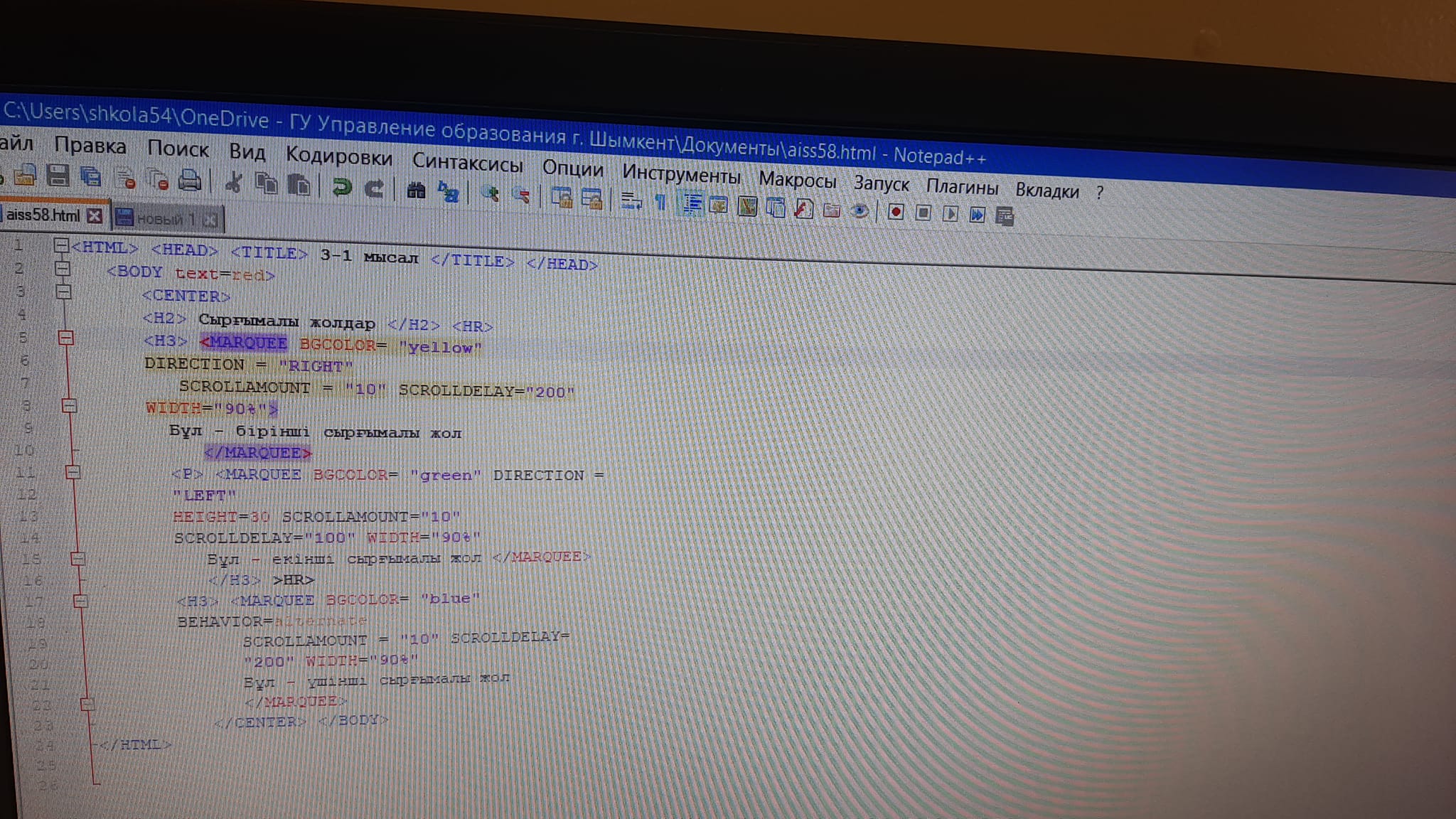This screenshot has width=1456, height=819.
Task: Open the Кодировки menu
Action: pos(338,156)
